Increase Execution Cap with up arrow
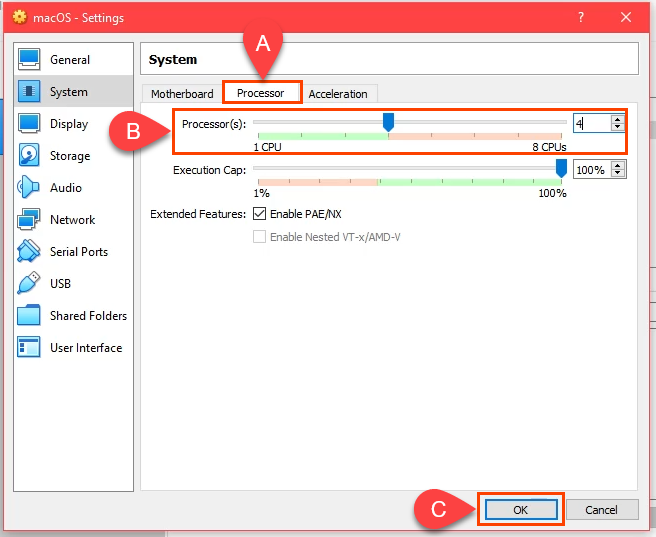656x537 pixels. [x=618, y=165]
